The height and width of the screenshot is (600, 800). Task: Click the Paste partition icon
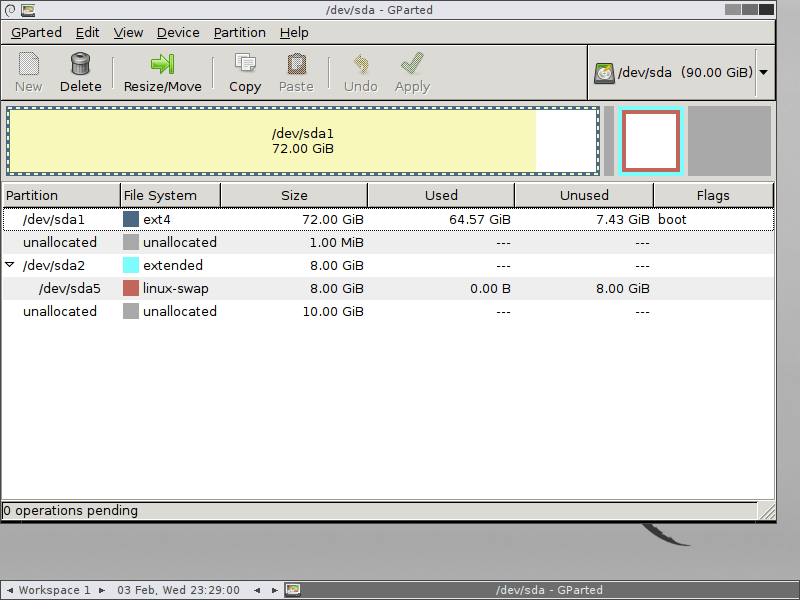[x=296, y=72]
